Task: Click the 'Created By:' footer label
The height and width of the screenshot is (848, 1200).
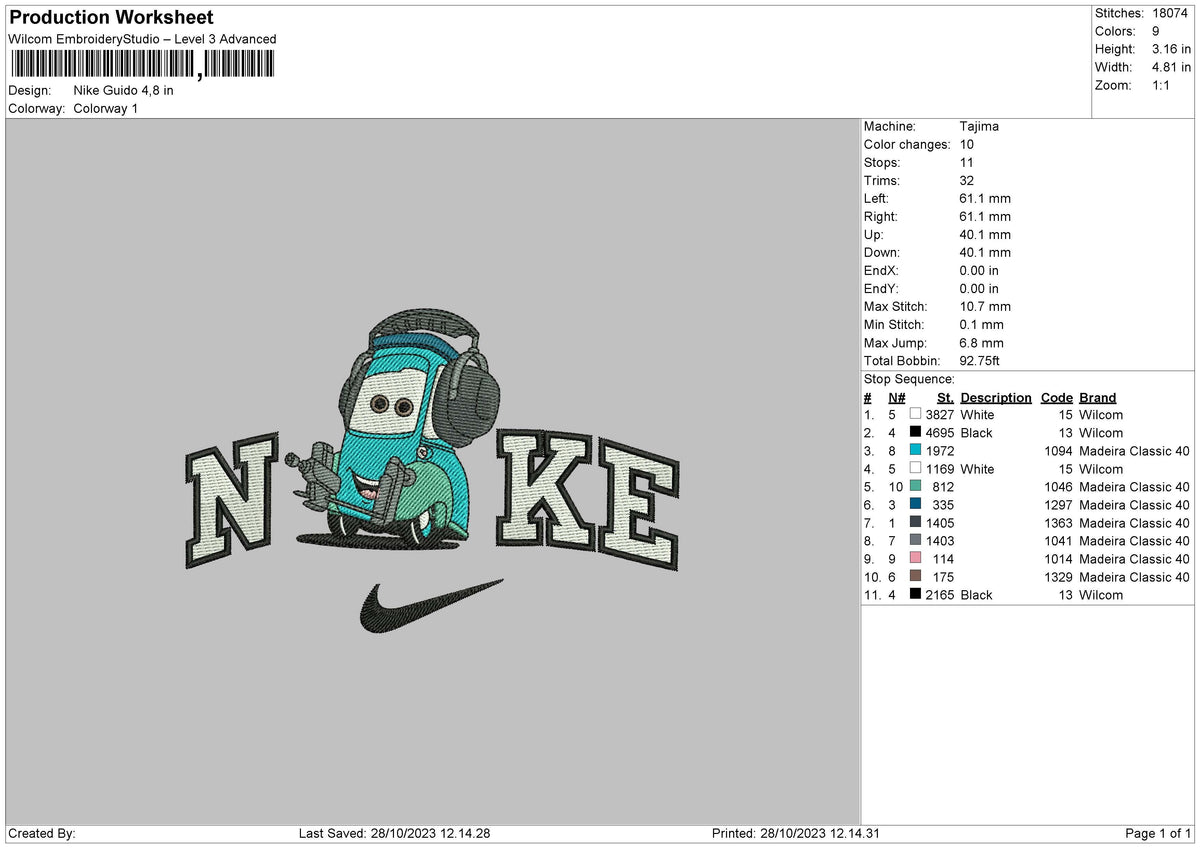Action: [41, 834]
